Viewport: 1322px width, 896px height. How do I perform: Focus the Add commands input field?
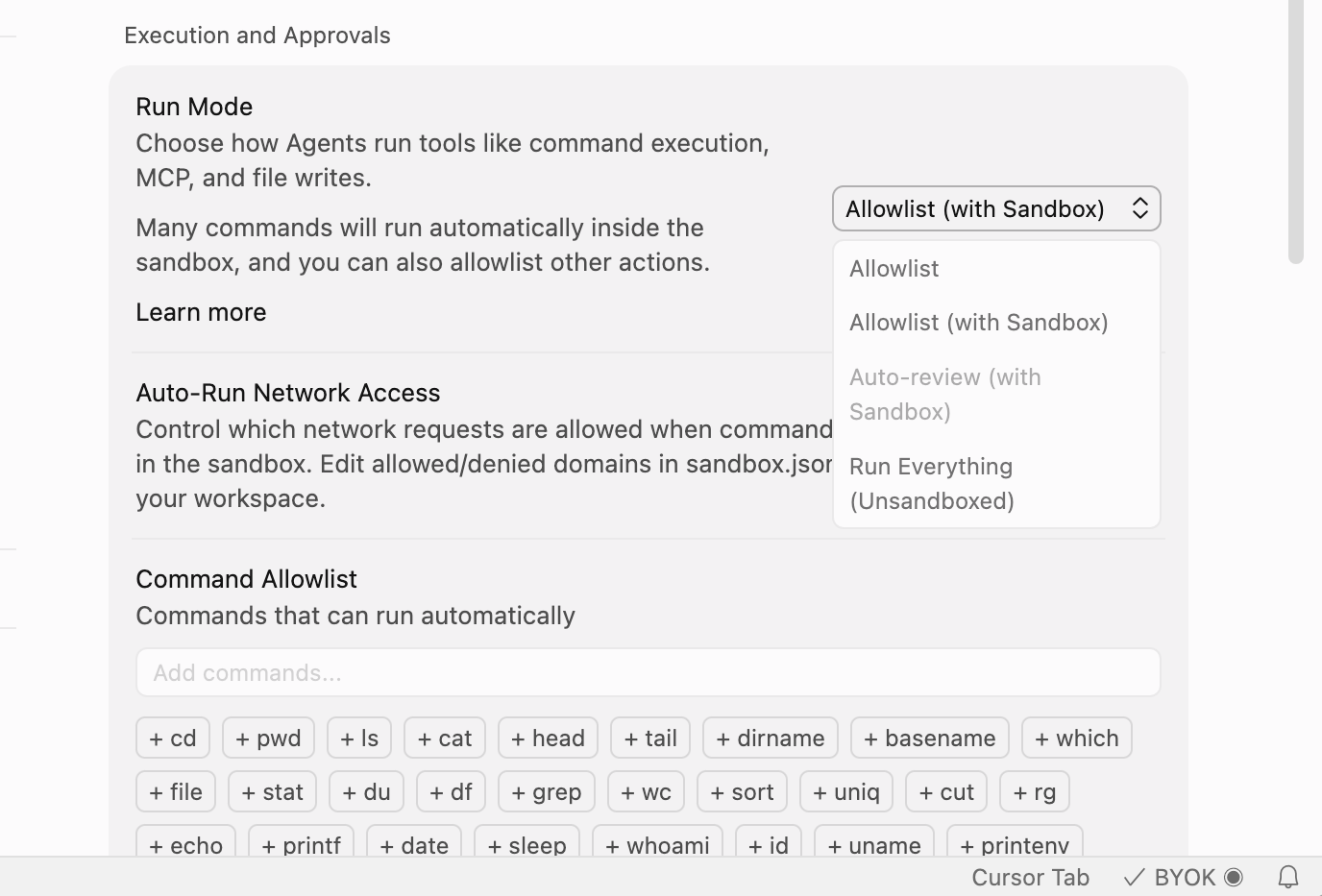coord(649,672)
